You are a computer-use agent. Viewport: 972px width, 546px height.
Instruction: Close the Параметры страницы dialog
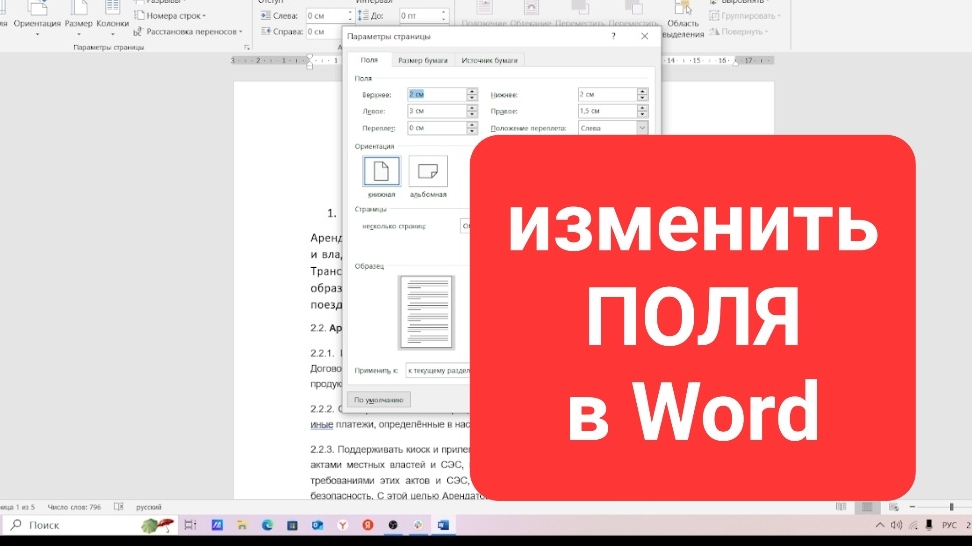(x=645, y=36)
